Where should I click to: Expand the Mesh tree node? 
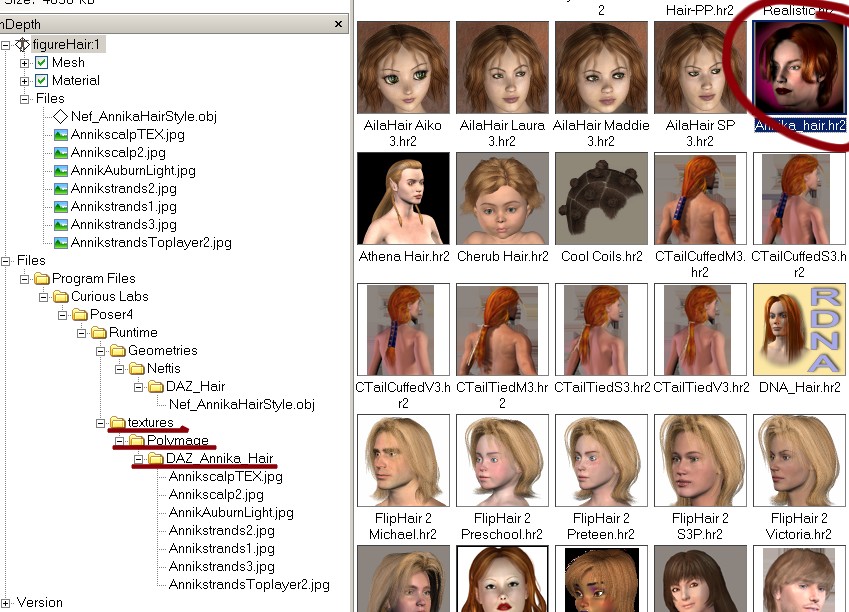tap(24, 63)
